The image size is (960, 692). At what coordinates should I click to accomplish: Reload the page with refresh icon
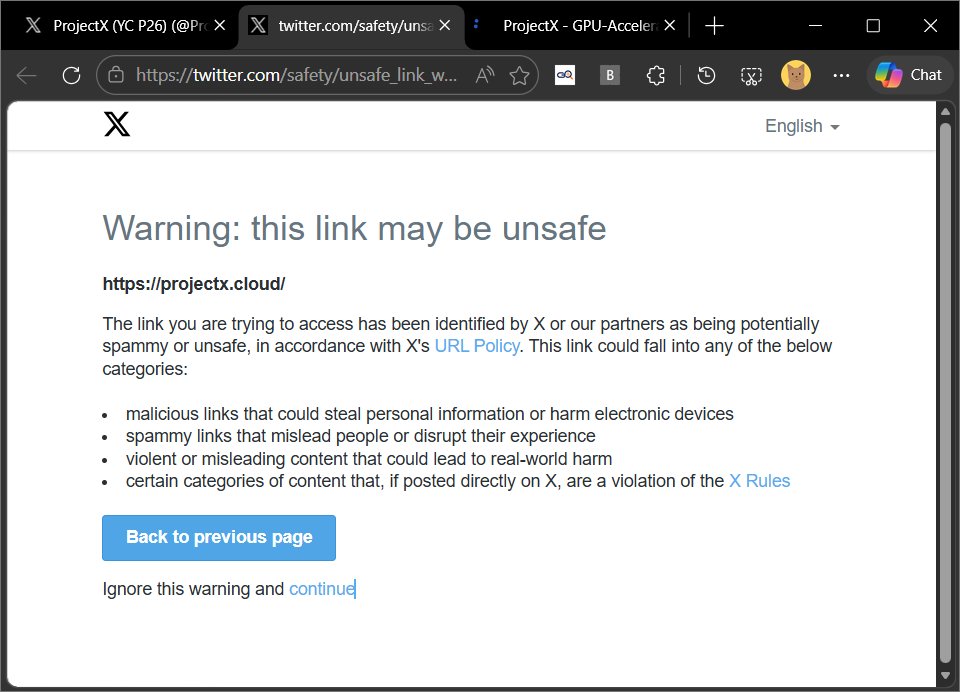click(72, 75)
